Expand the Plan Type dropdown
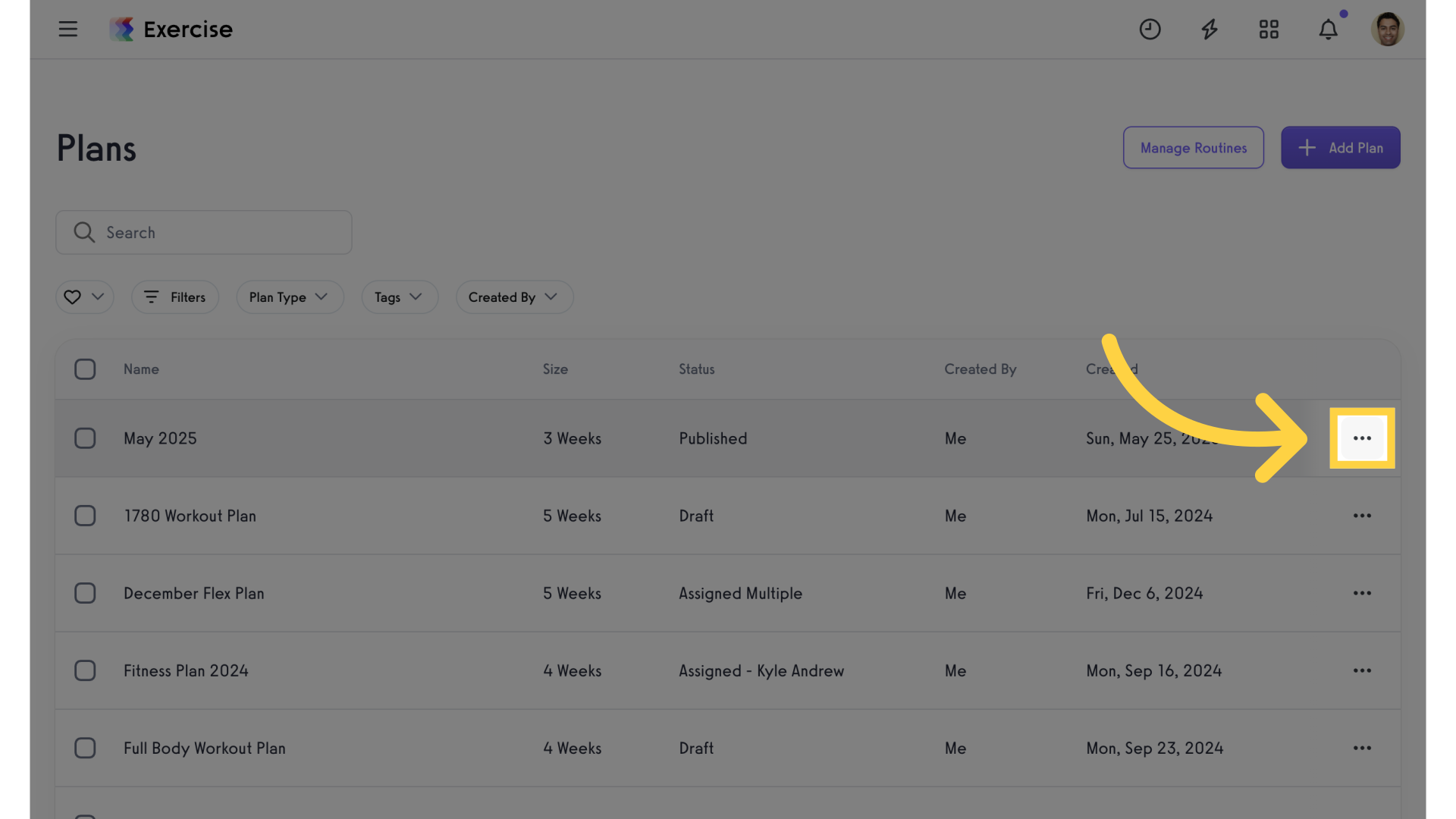1456x819 pixels. (290, 297)
